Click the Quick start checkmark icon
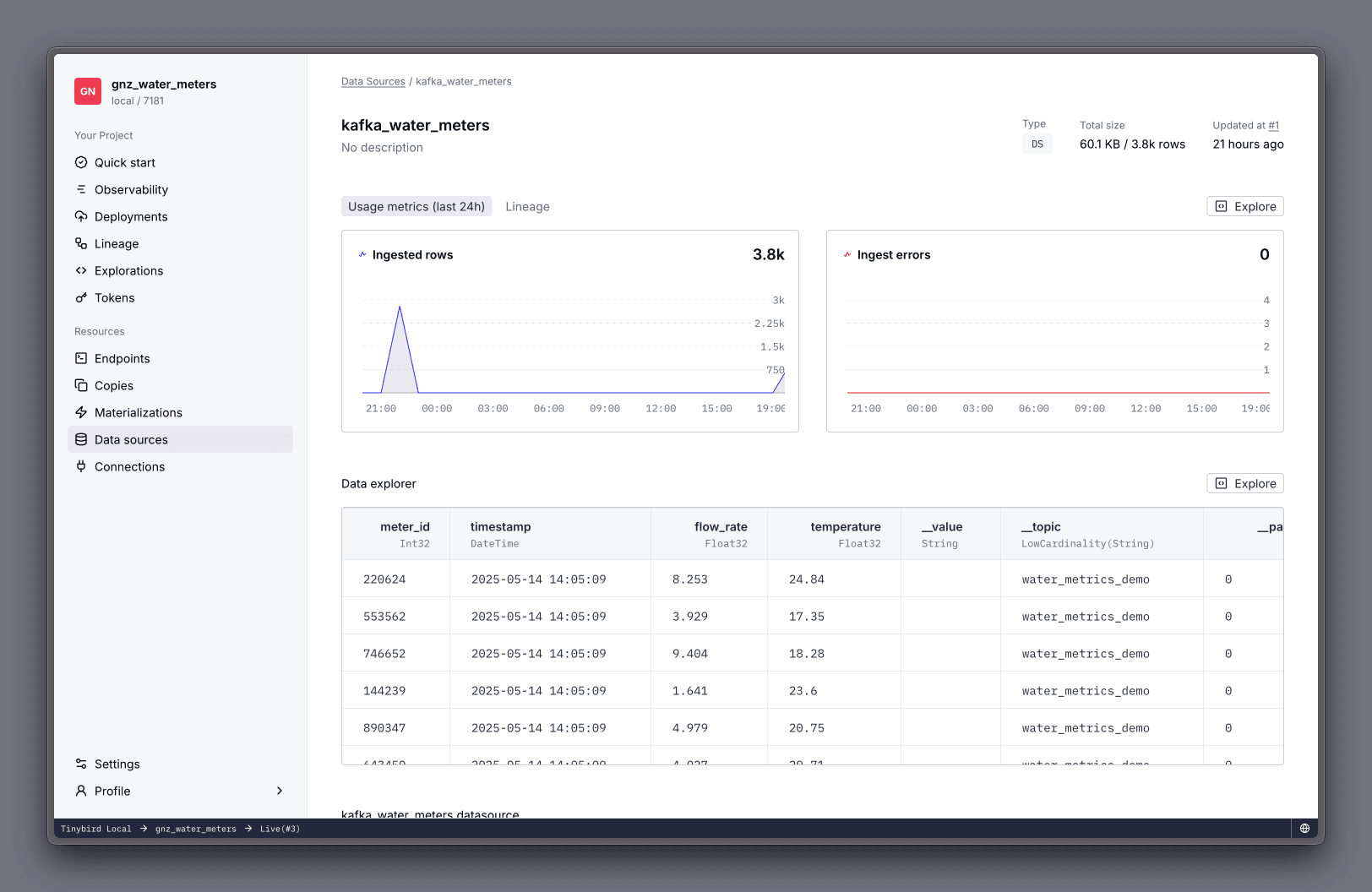The image size is (1372, 892). pyautogui.click(x=81, y=162)
